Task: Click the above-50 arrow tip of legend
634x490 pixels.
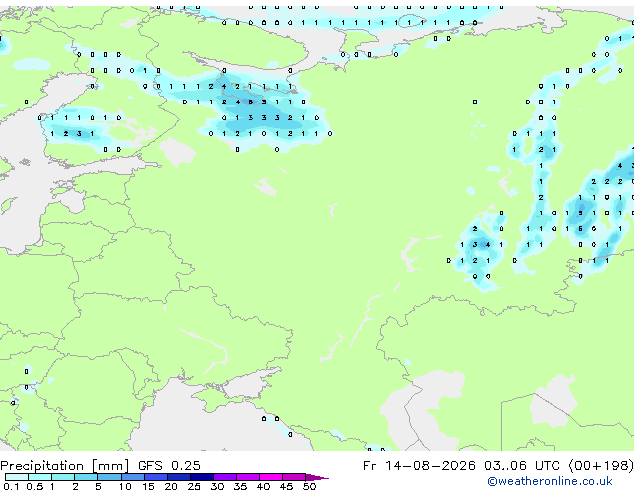Action: [317, 477]
